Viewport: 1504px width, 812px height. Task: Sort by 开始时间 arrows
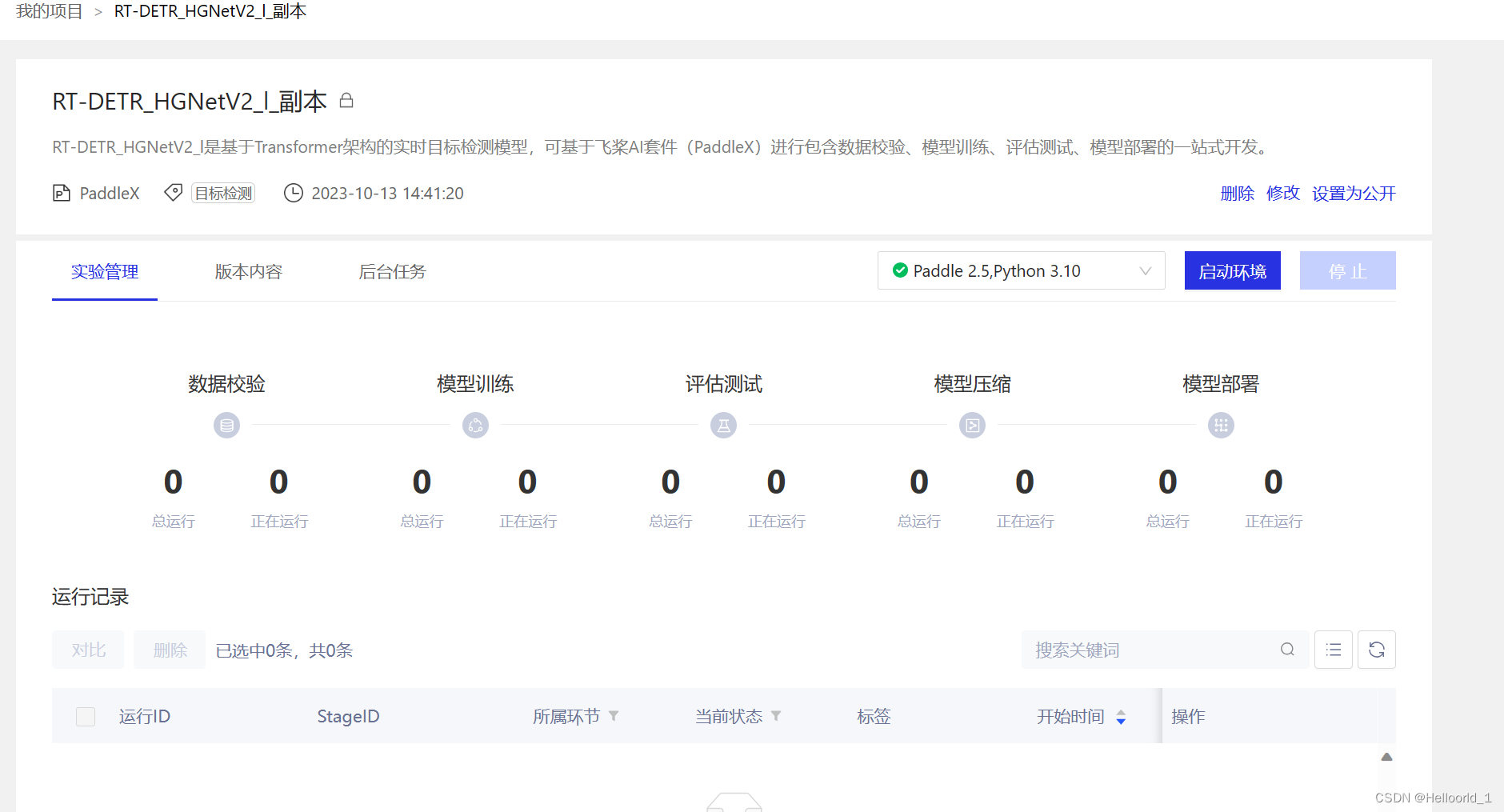coord(1121,717)
